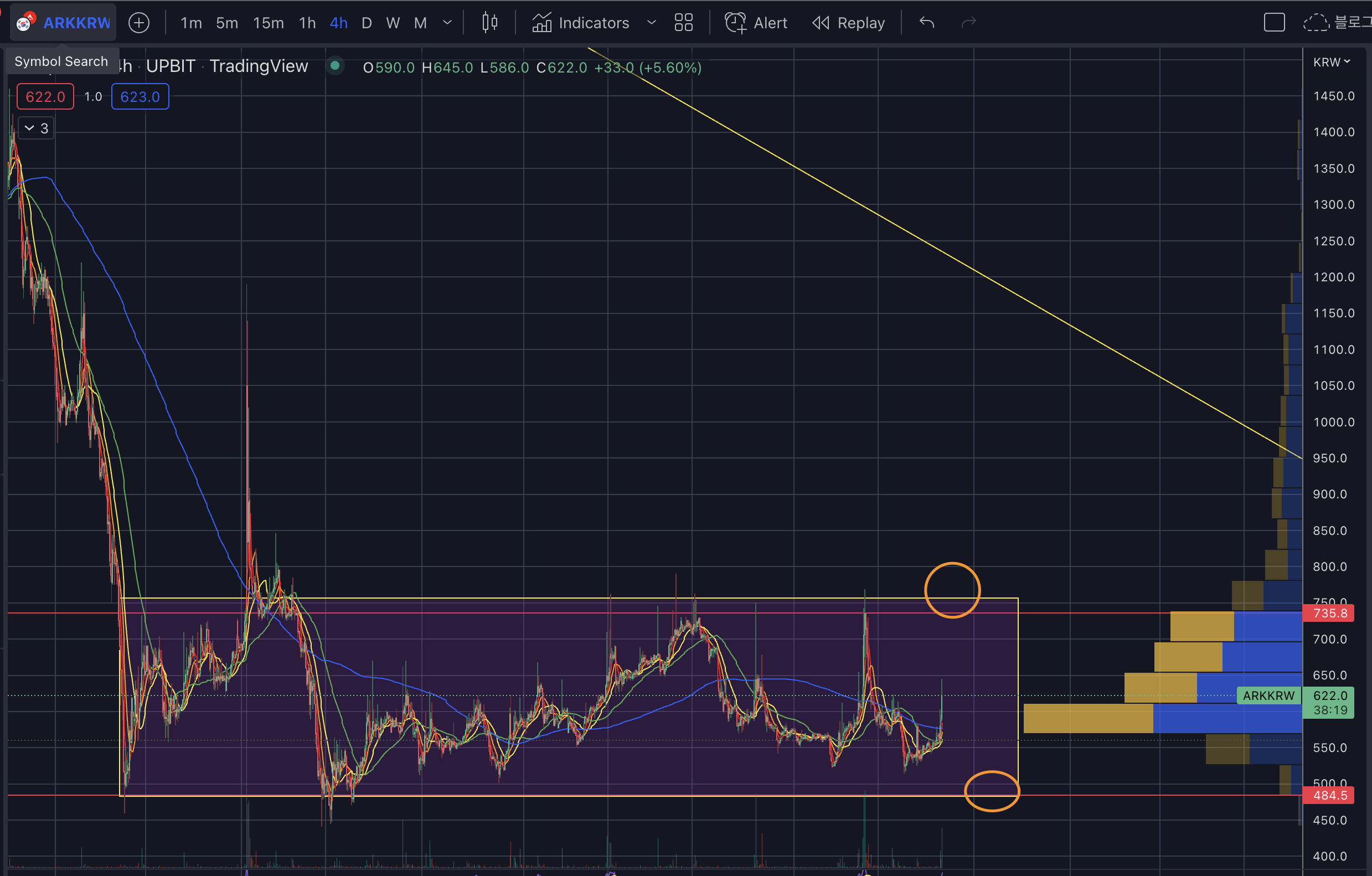Switch to 1h timeframe

point(308,23)
